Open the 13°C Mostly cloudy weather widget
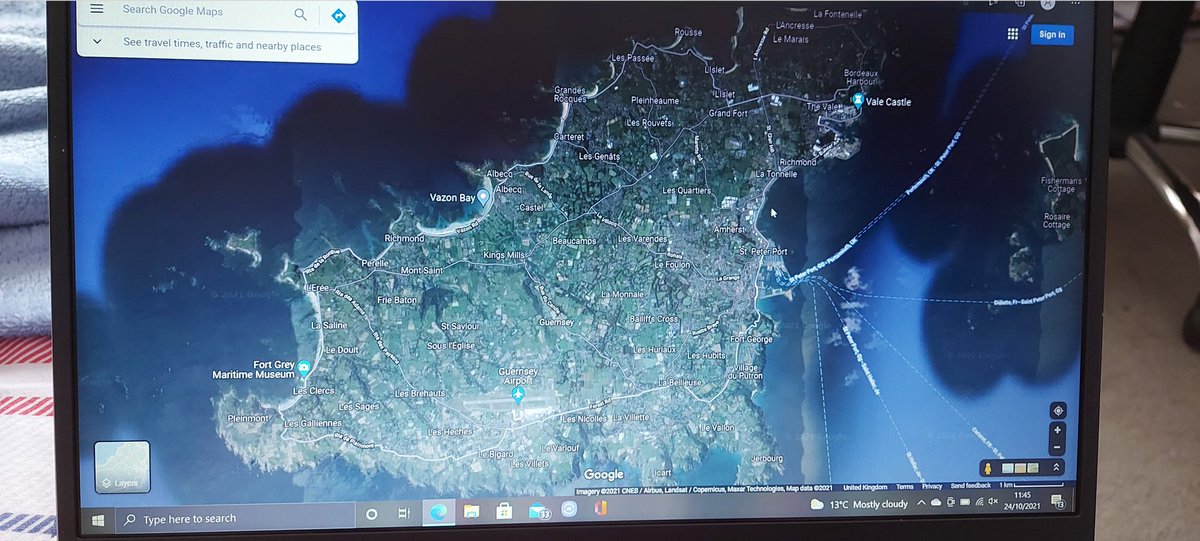 tap(861, 504)
